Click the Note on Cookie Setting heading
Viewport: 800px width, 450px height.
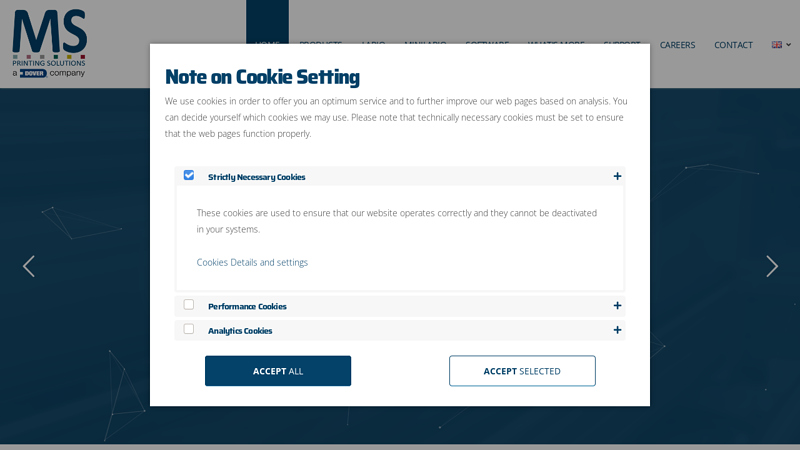262,77
